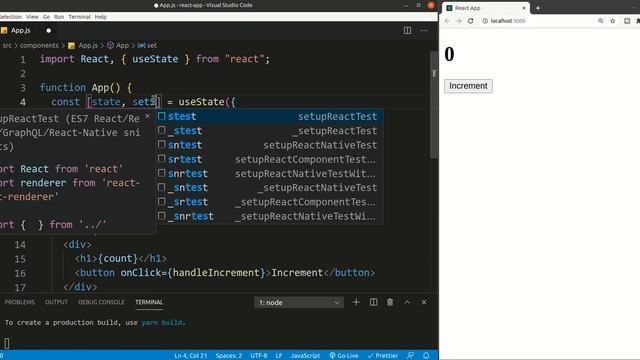Pick the _srtest suggestion
The image size is (640, 360).
pyautogui.click(x=270, y=202)
